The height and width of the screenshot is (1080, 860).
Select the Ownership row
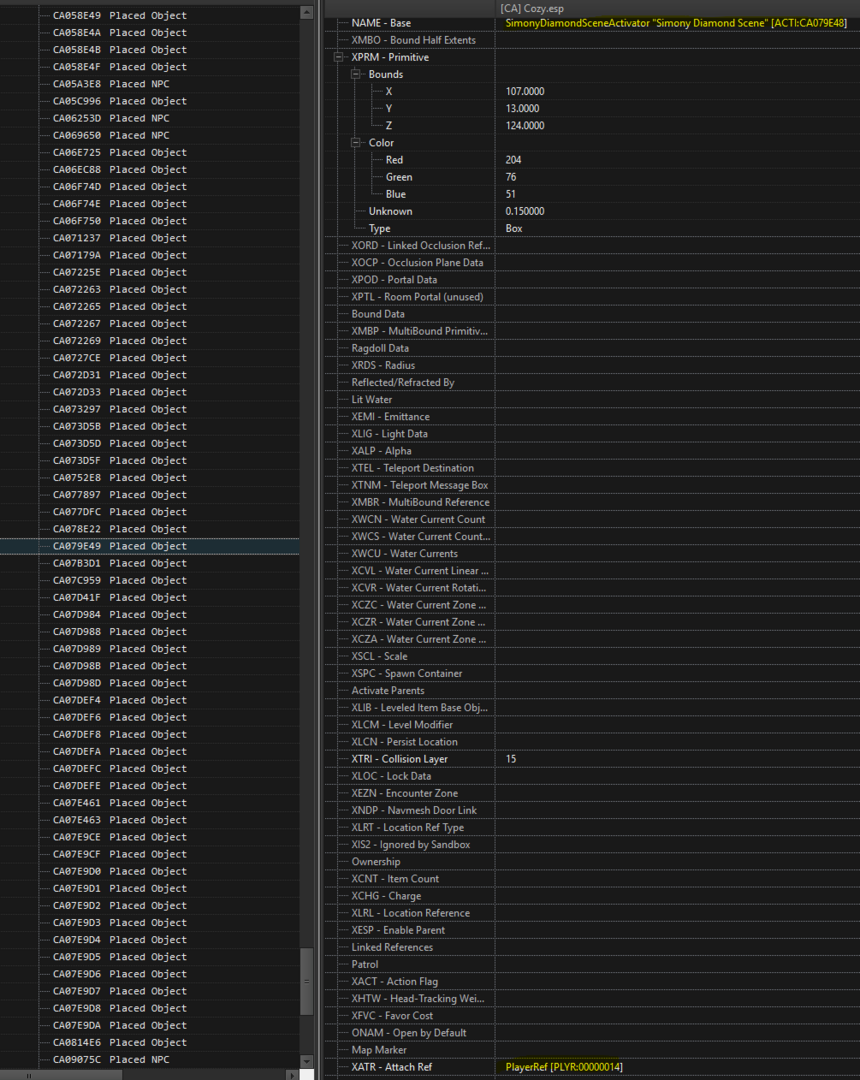pyautogui.click(x=592, y=862)
